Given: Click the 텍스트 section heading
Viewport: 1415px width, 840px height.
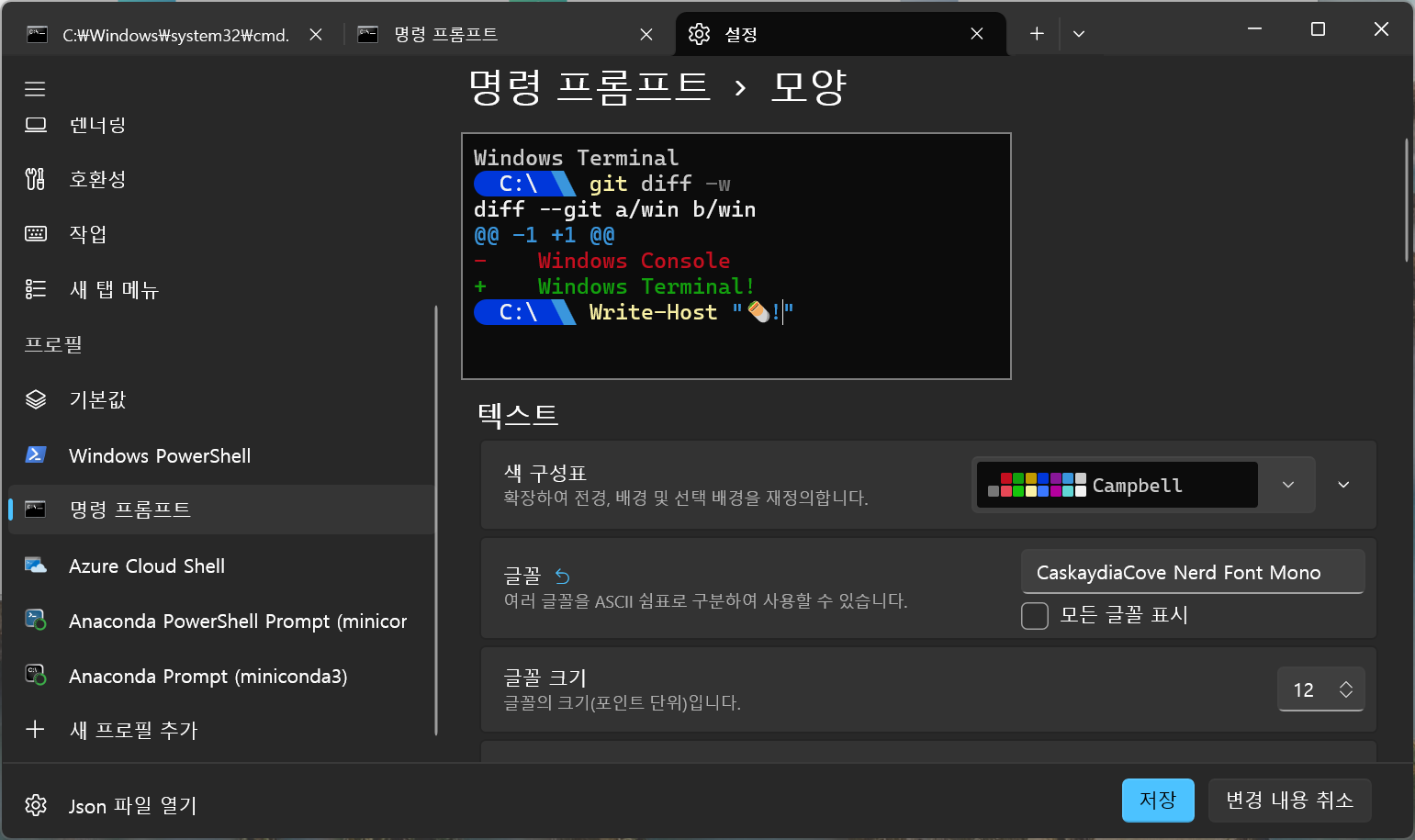Looking at the screenshot, I should pyautogui.click(x=518, y=415).
